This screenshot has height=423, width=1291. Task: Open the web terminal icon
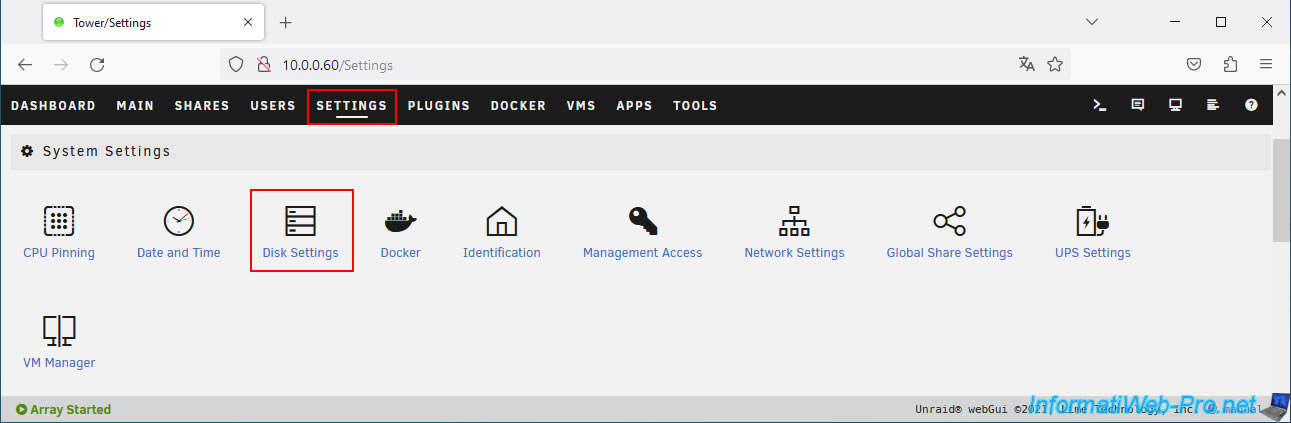[x=1099, y=105]
